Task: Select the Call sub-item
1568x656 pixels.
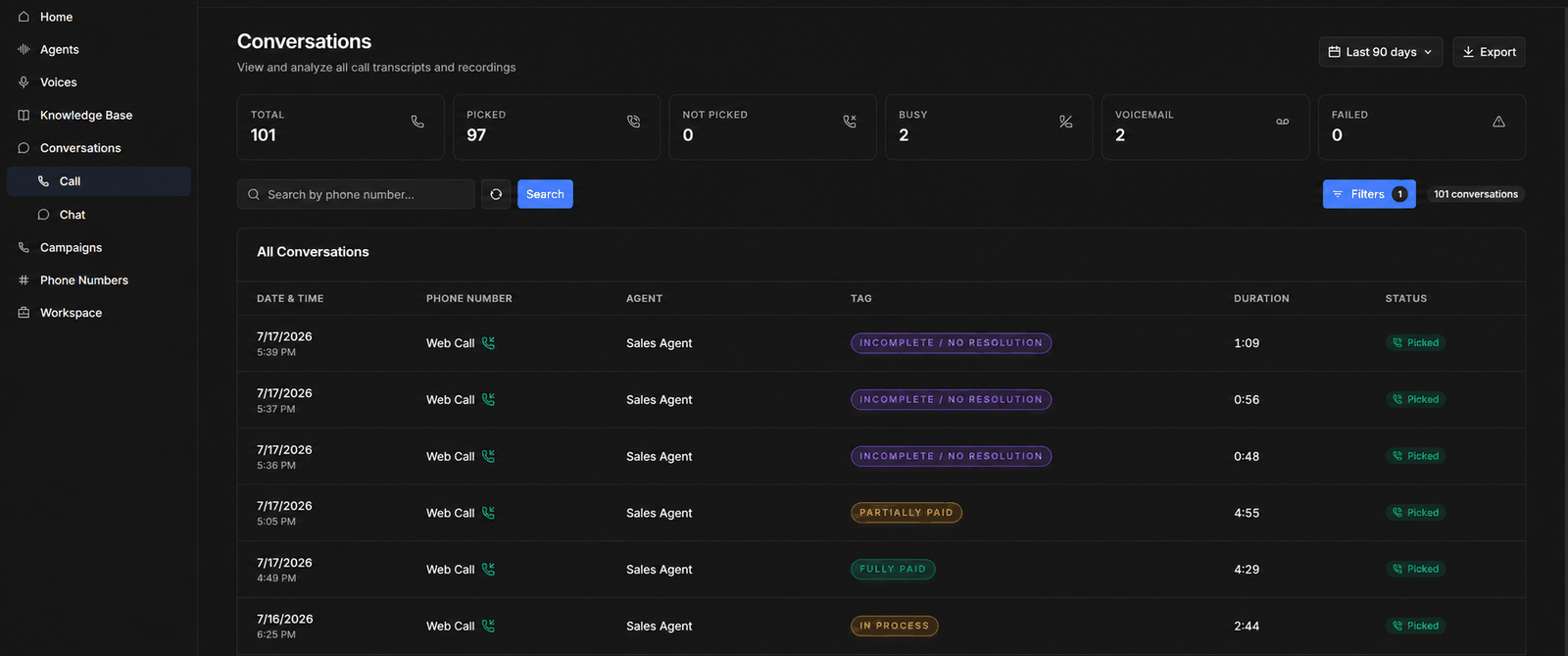Action: [98, 181]
